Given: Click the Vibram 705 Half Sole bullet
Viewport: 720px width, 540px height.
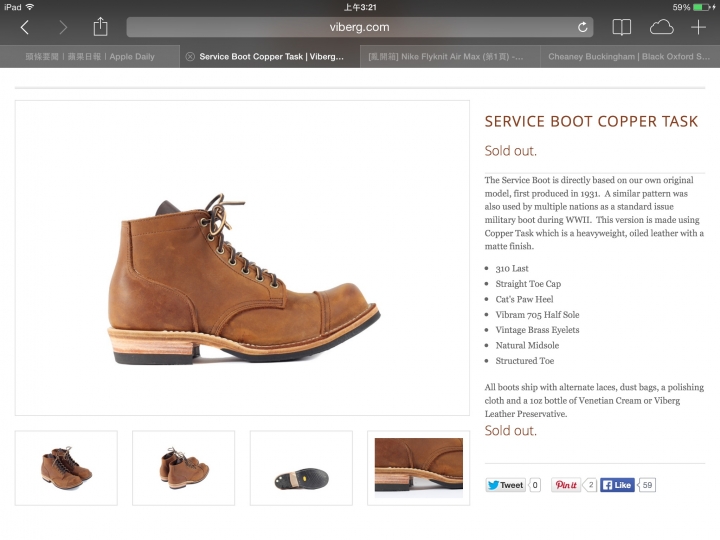Looking at the screenshot, I should pos(537,315).
